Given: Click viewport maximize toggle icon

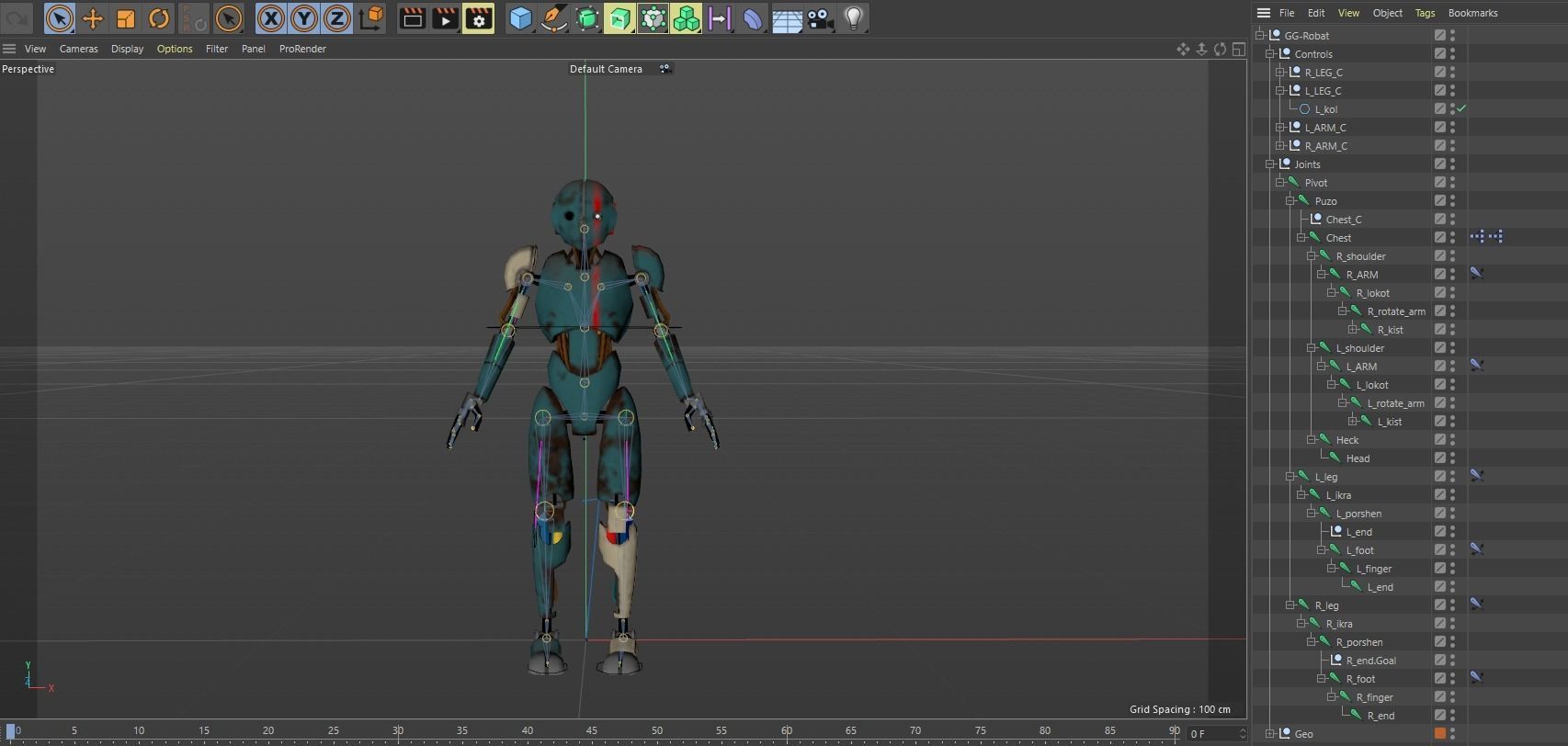Looking at the screenshot, I should point(1238,50).
